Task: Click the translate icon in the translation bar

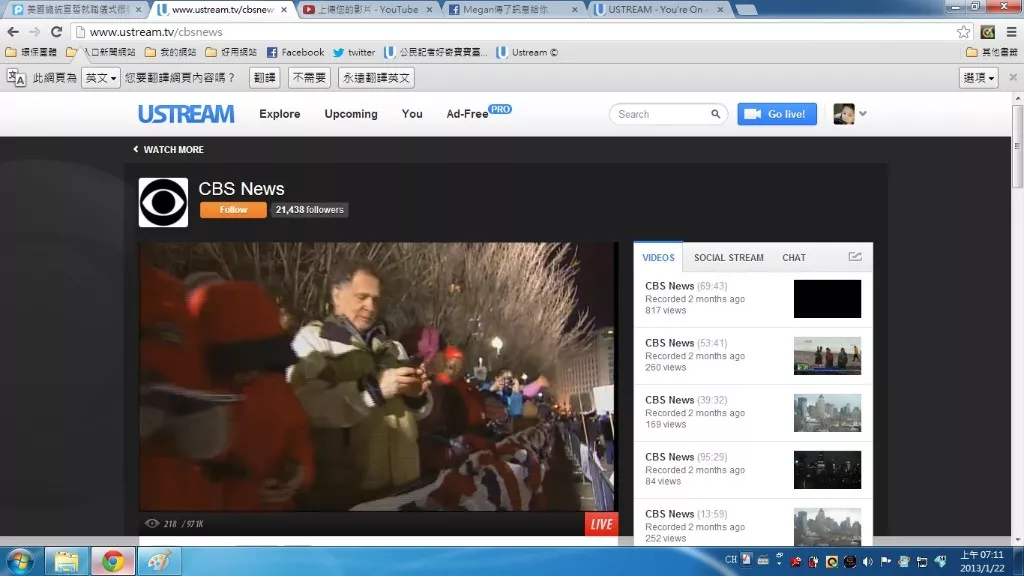Action: pos(16,78)
